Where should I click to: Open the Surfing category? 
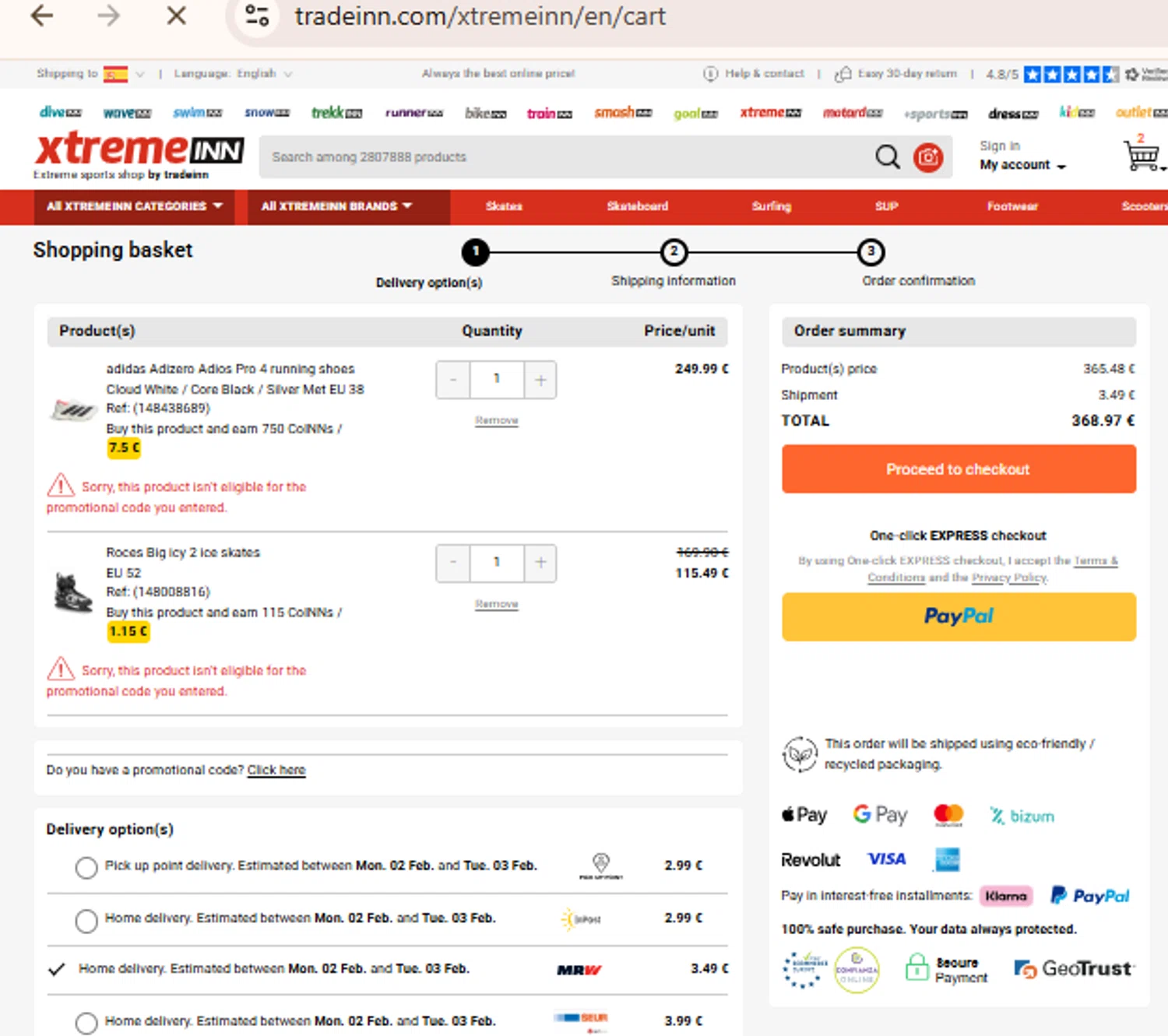(x=772, y=206)
